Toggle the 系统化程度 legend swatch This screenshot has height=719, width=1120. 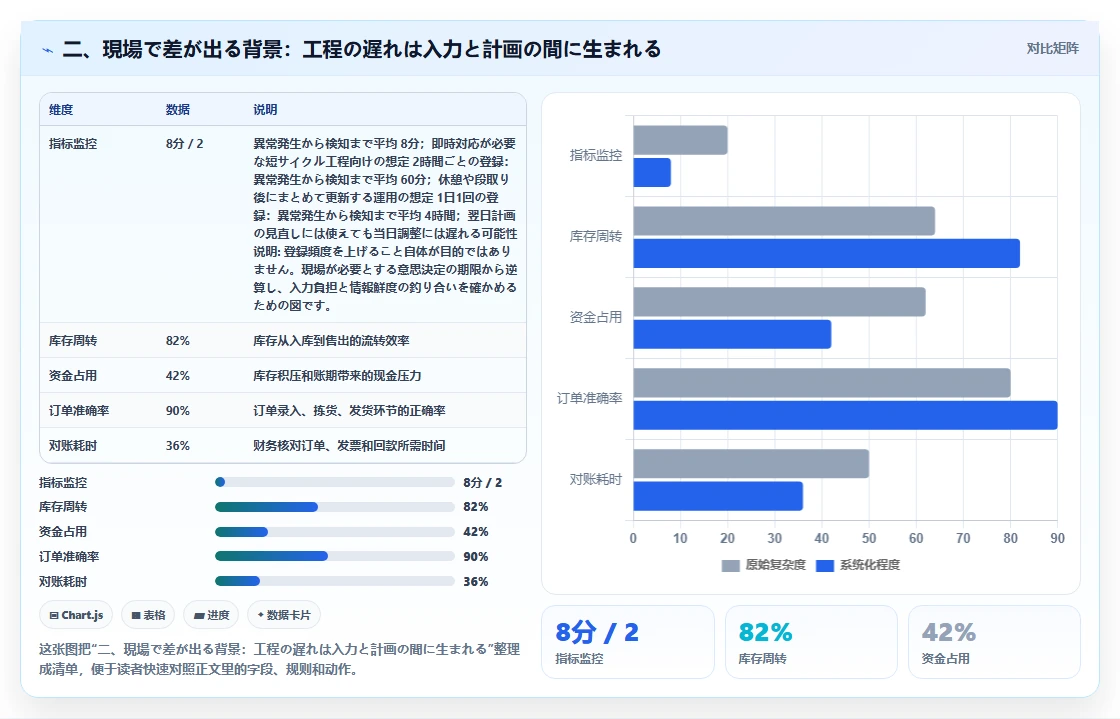(825, 565)
